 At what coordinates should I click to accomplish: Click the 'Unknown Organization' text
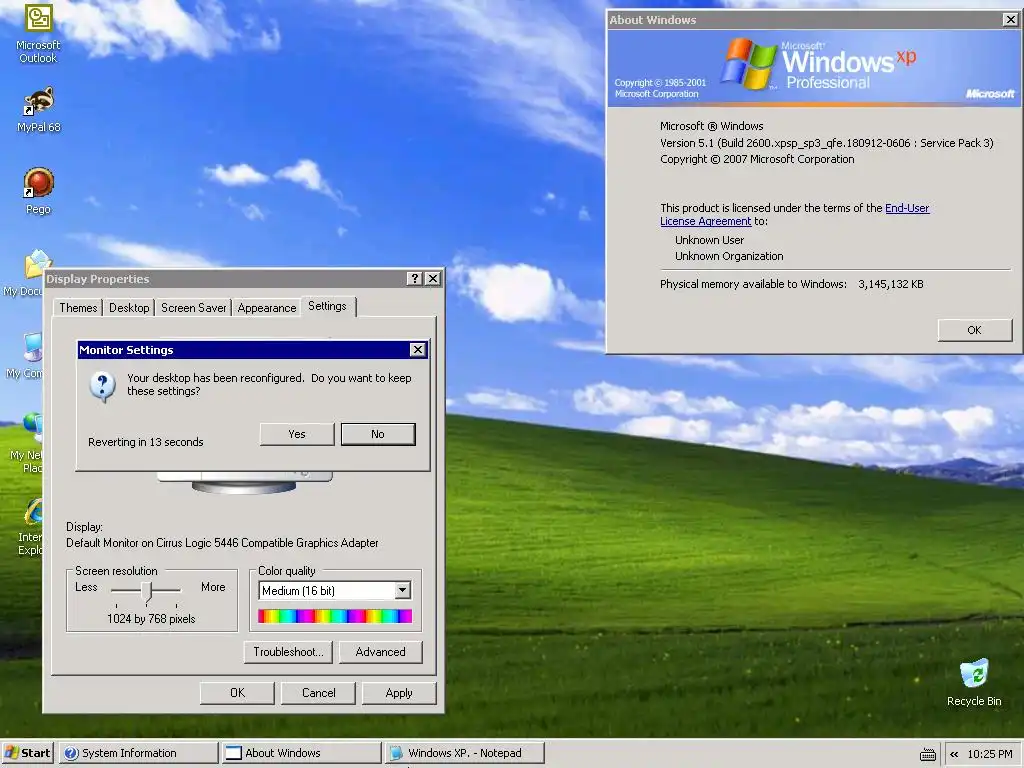(x=729, y=256)
